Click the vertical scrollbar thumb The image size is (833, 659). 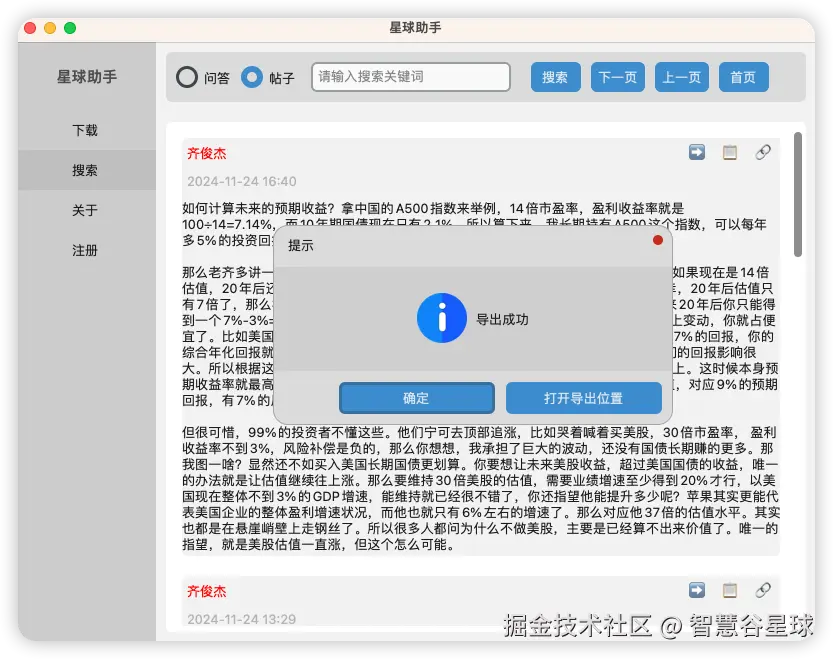797,195
